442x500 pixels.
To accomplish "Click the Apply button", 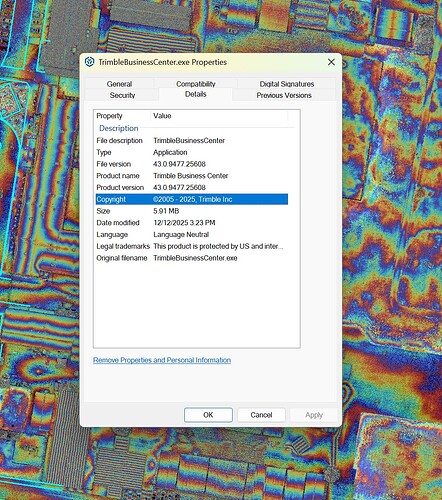I will (314, 415).
